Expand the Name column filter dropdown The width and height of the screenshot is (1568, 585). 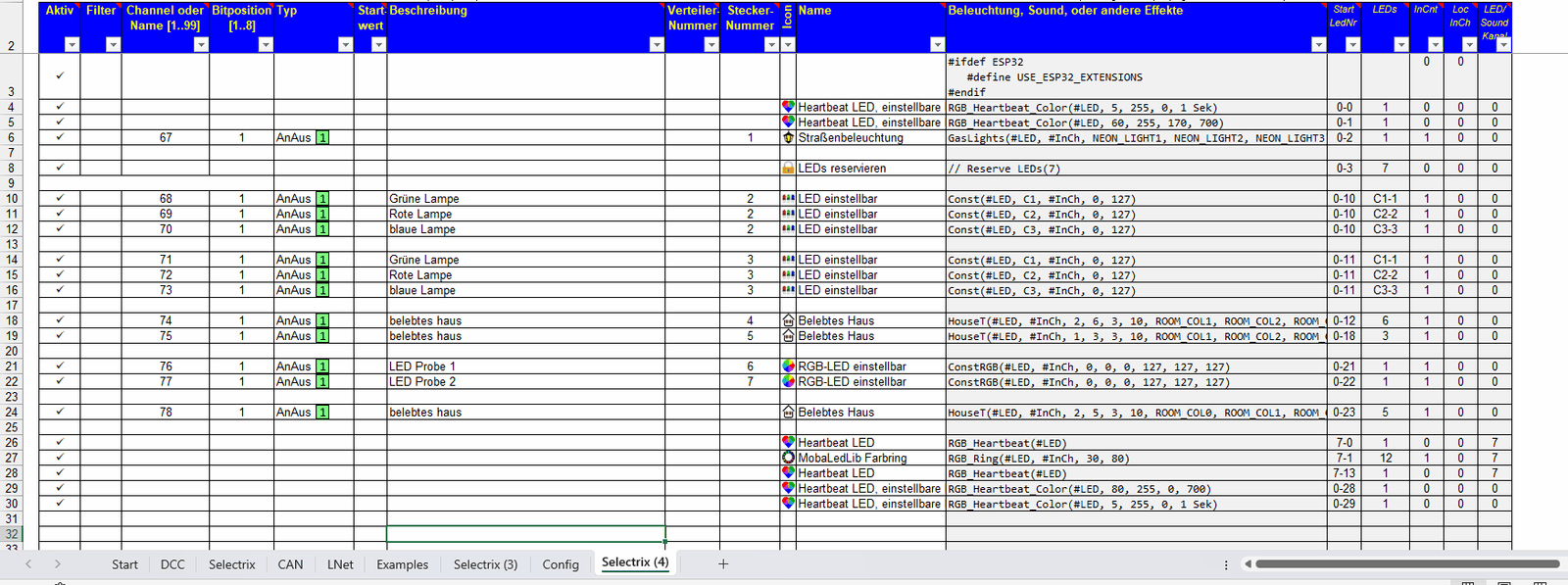coord(937,44)
